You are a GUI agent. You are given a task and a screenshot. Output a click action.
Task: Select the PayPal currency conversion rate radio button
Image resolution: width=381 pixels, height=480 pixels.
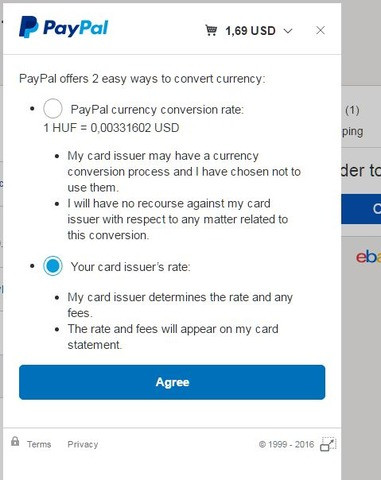(53, 109)
